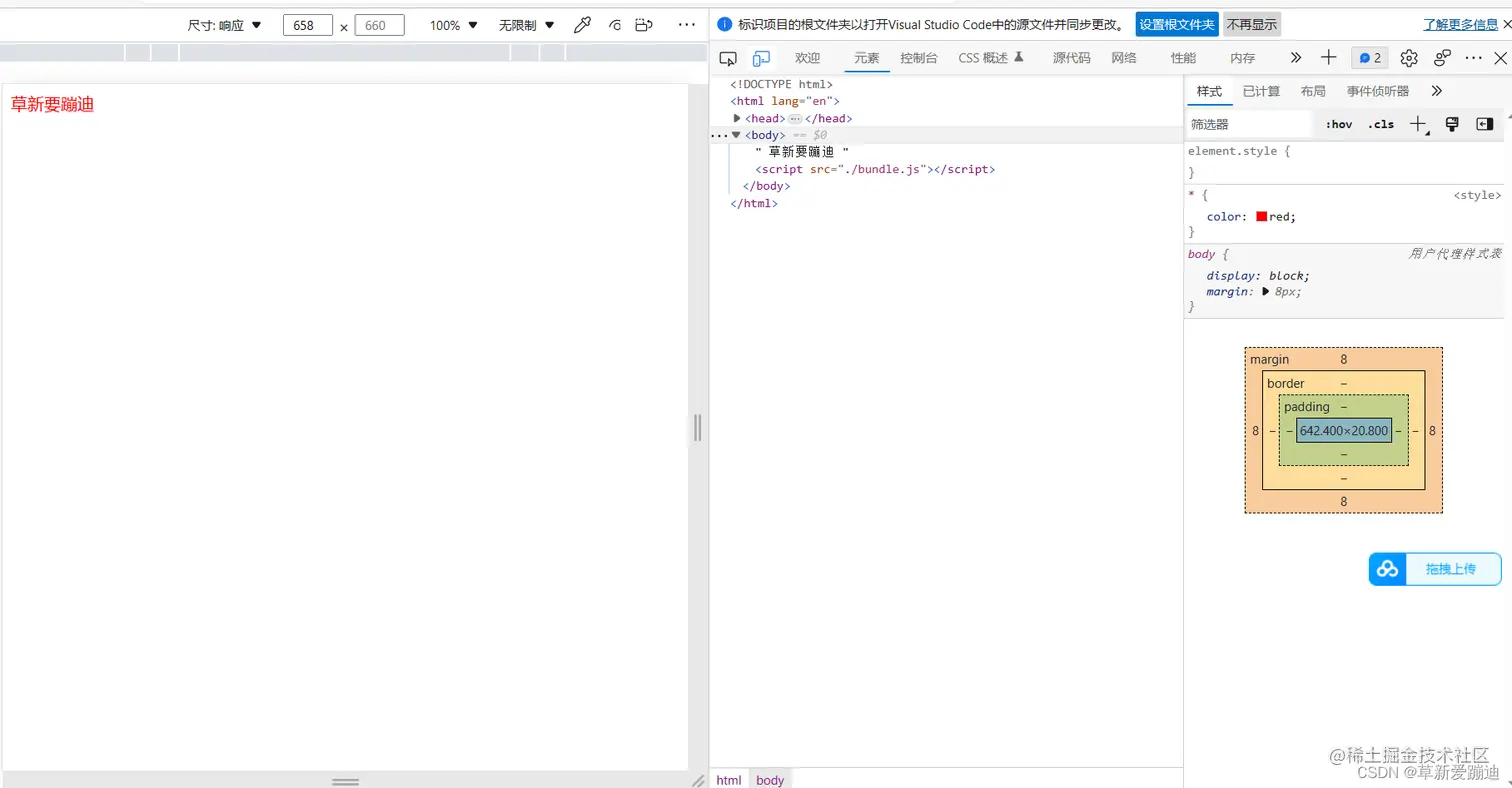Expand more tabs chevron in Styles pane
Screen dimensions: 1512x788
(x=1437, y=91)
